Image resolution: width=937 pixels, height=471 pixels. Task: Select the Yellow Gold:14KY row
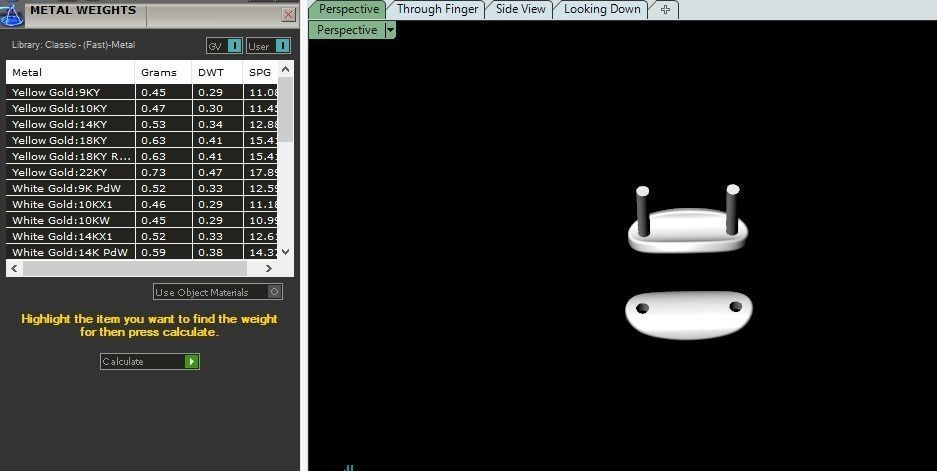pyautogui.click(x=142, y=124)
